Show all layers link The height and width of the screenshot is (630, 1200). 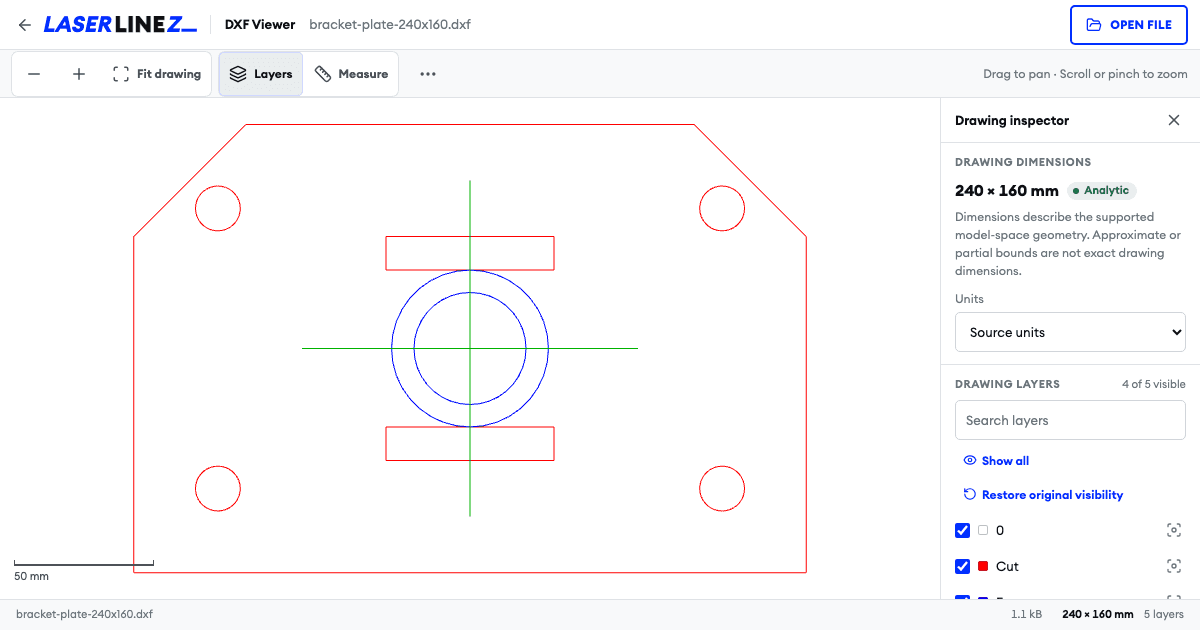tap(996, 461)
